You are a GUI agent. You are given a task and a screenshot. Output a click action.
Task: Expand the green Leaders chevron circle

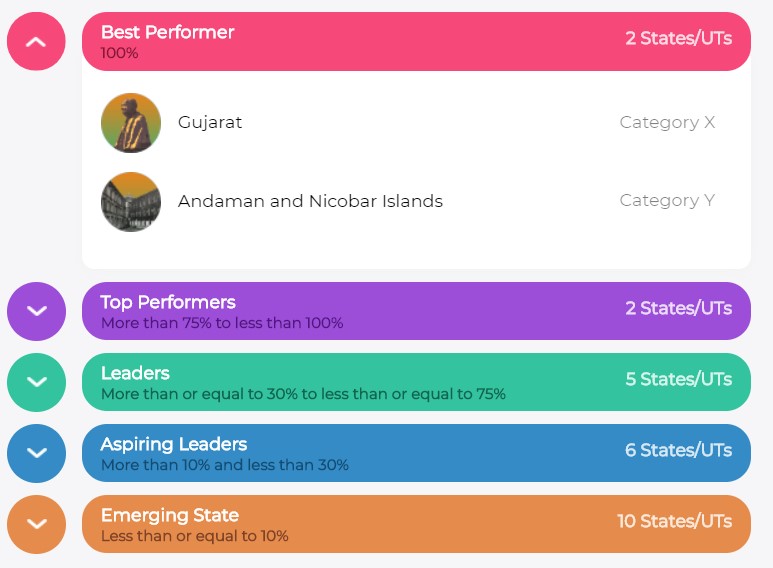(36, 382)
